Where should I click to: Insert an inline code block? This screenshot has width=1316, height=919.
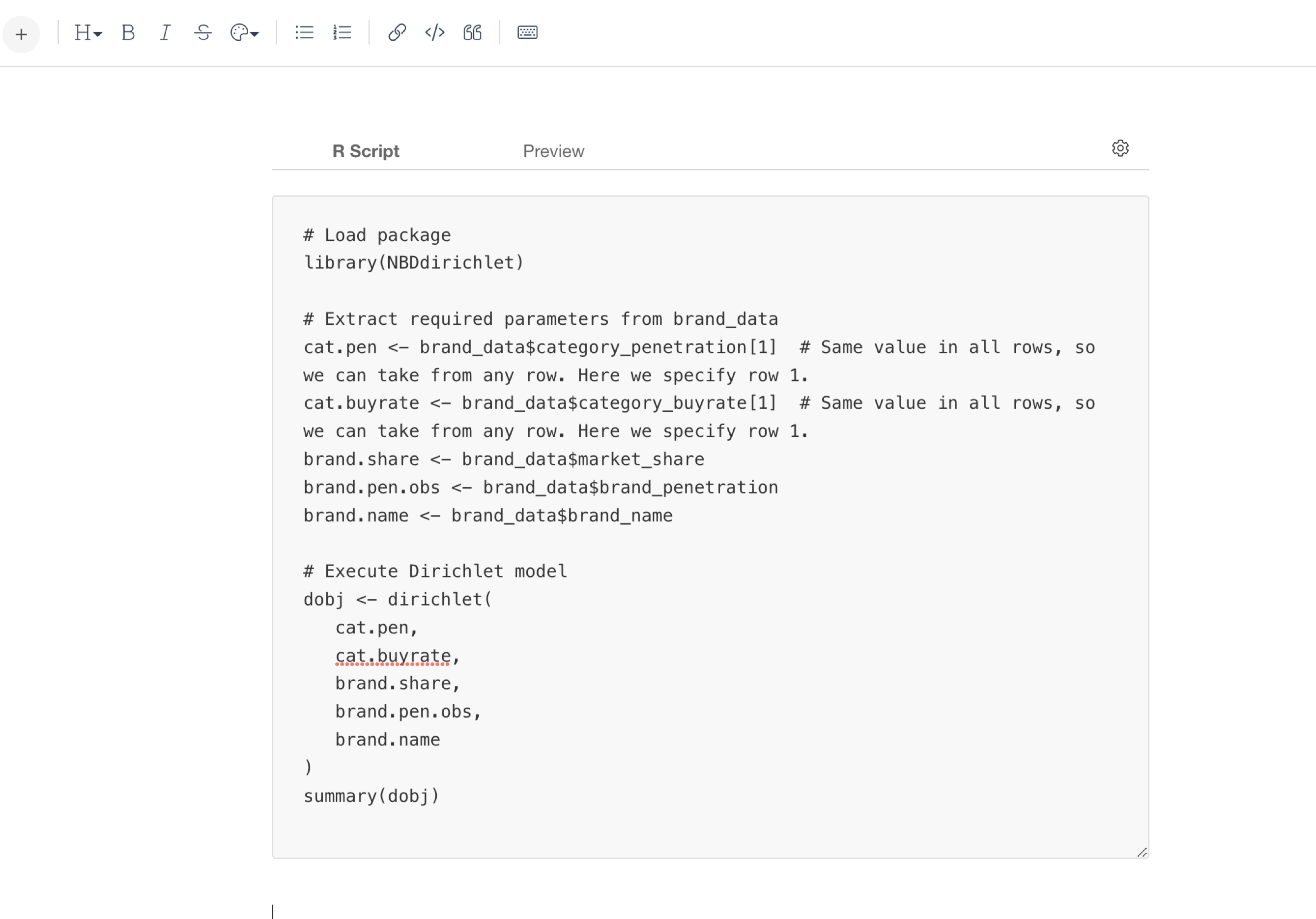[x=434, y=32]
